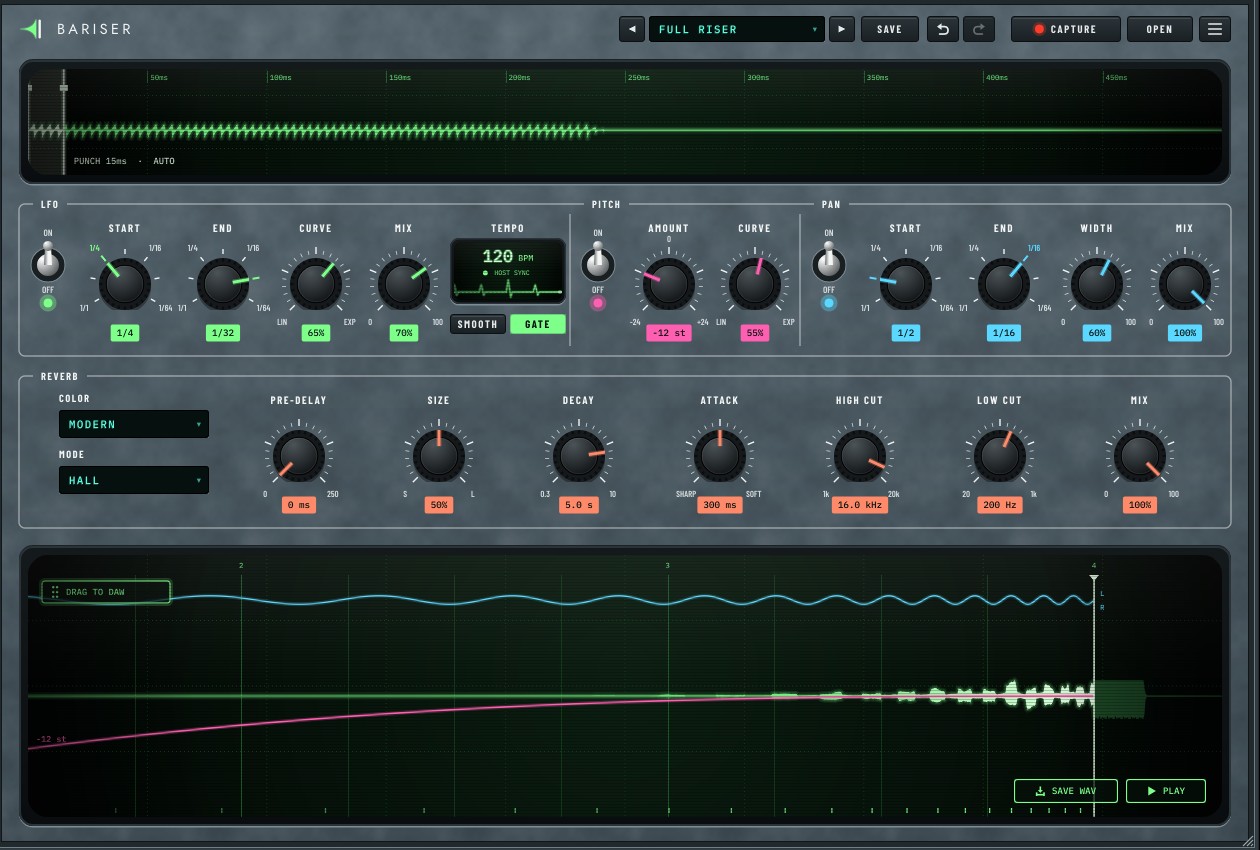Open the reverb Mode dropdown showing Hall

click(134, 480)
